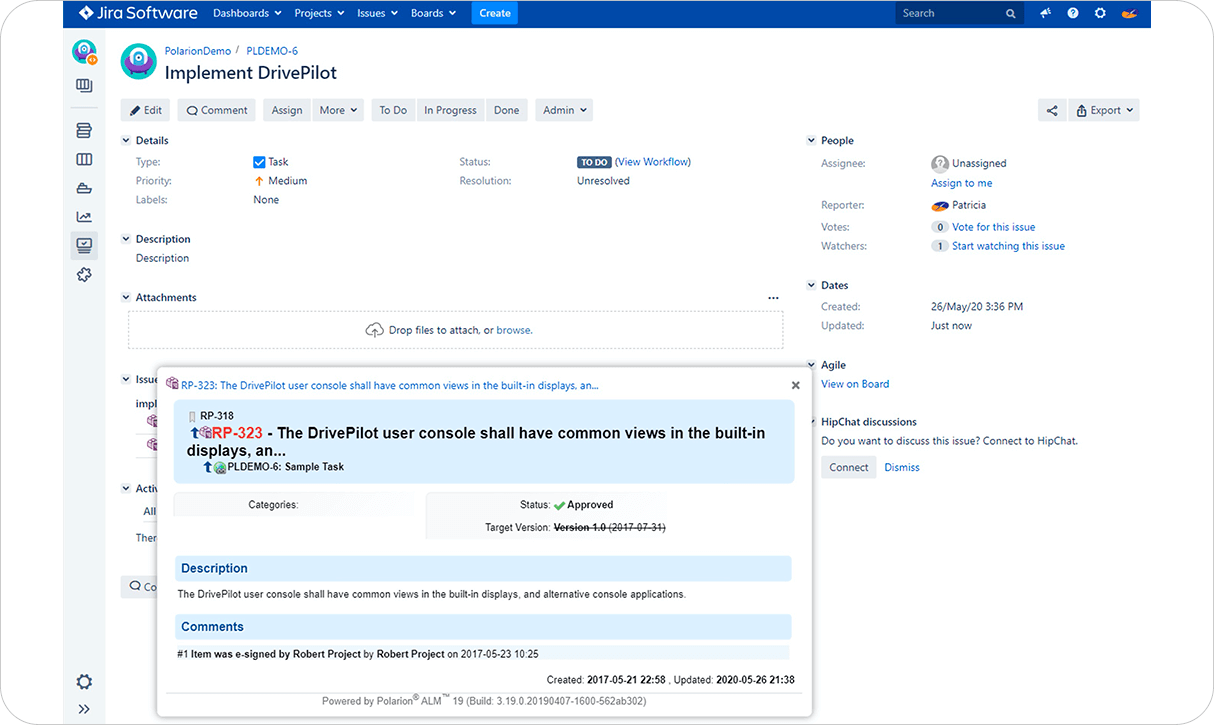Expand the sidebar with the double-chevron
This screenshot has height=725, width=1214.
tap(84, 709)
